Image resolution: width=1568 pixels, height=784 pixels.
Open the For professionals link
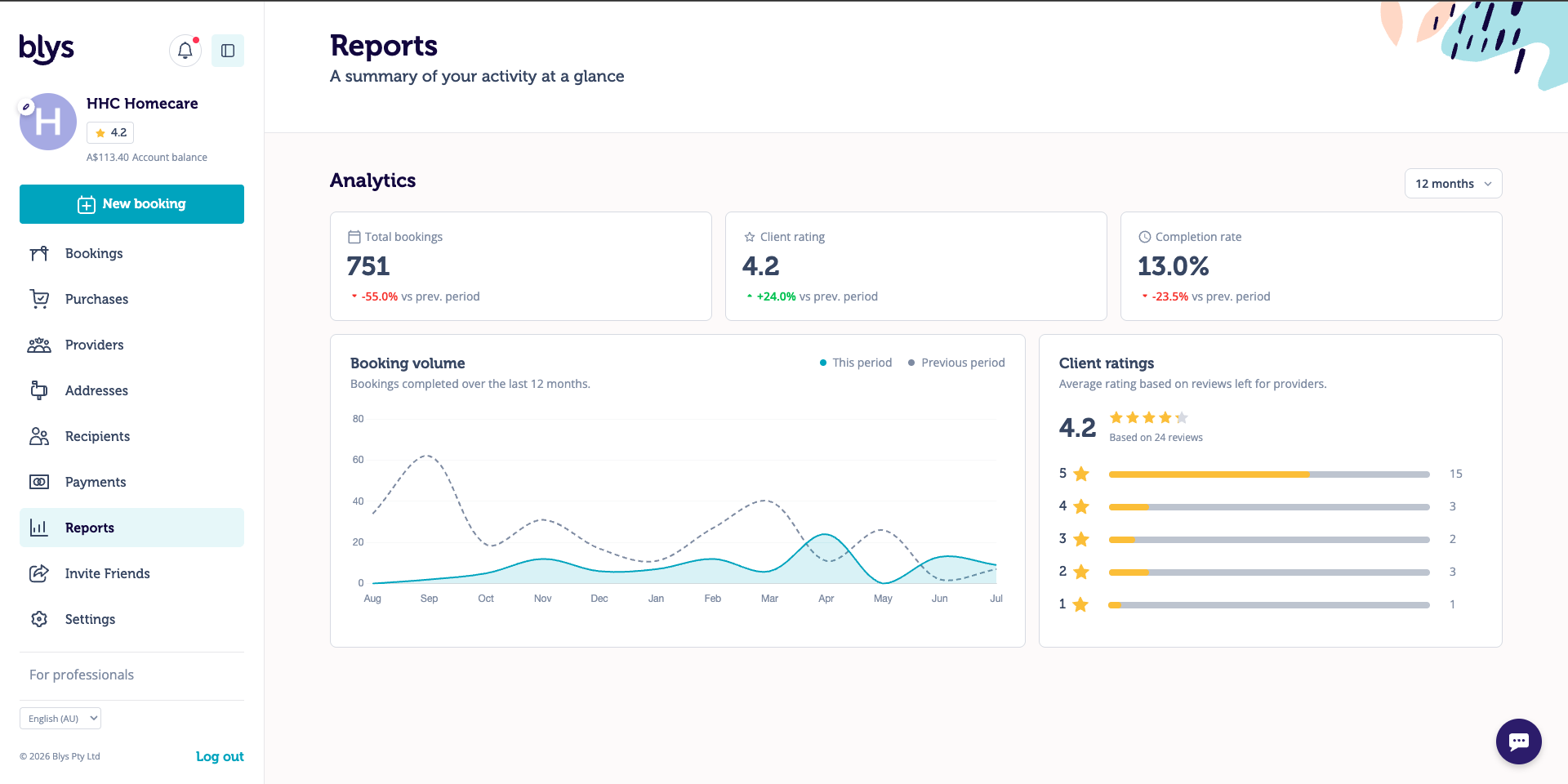coord(82,675)
